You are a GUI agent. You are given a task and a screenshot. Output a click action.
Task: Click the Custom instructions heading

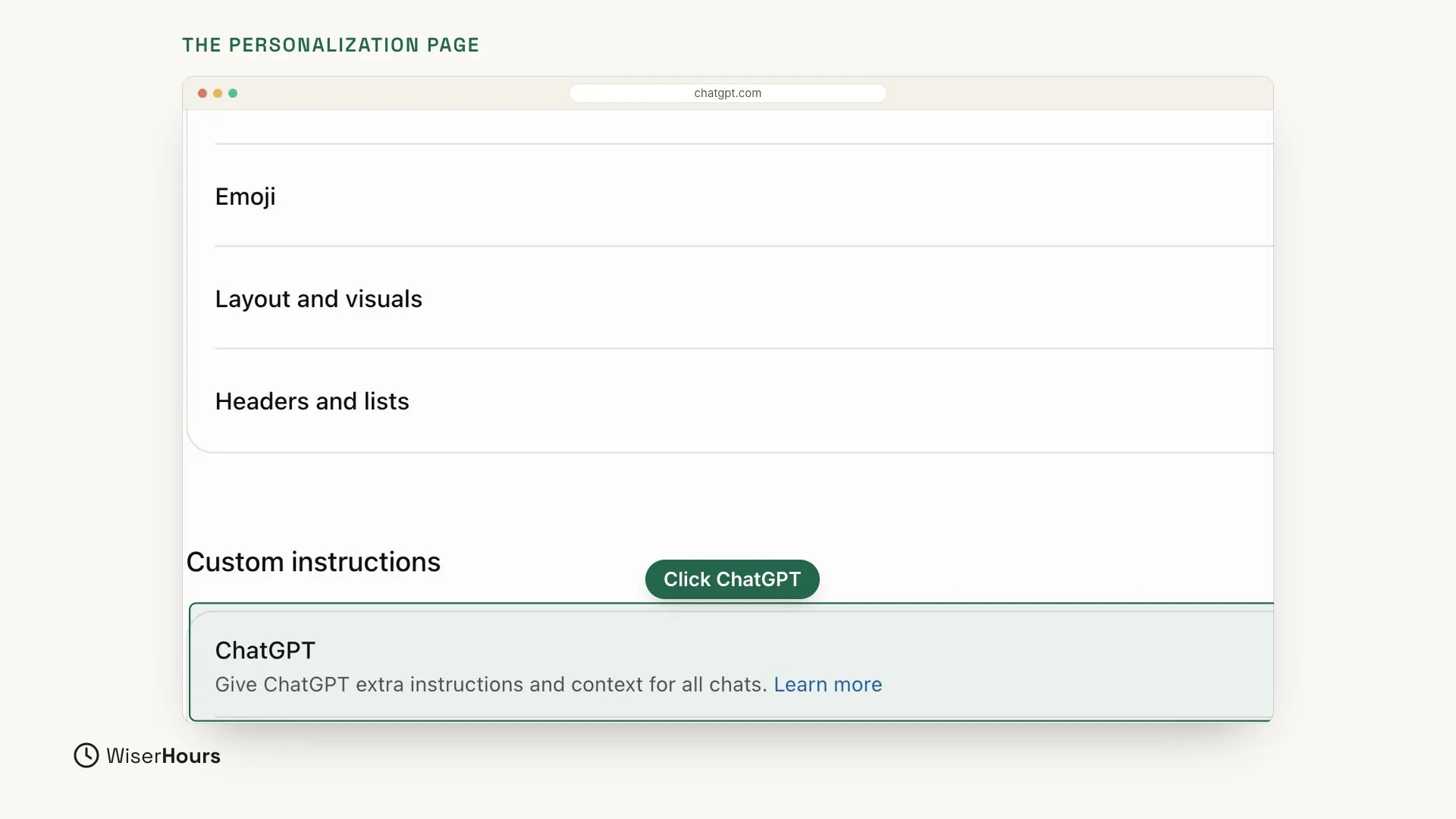pos(313,562)
